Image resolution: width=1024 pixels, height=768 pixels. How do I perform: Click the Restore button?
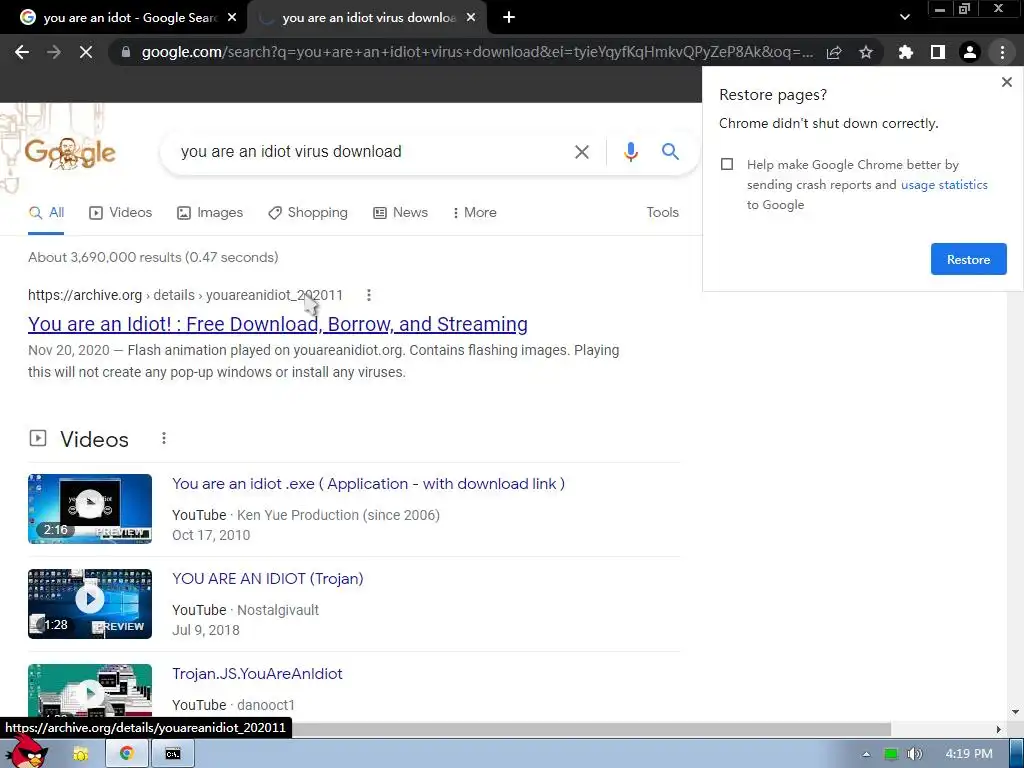click(x=968, y=259)
